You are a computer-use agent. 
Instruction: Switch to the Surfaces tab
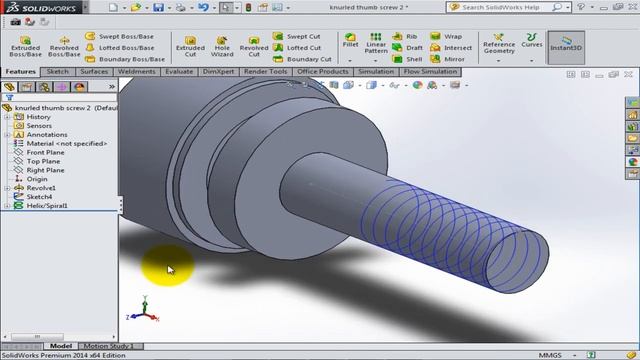click(94, 72)
